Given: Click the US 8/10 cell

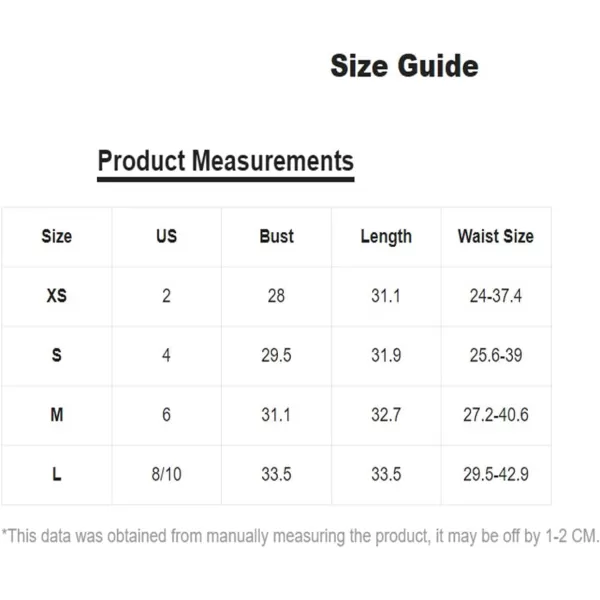Looking at the screenshot, I should 166,474.
